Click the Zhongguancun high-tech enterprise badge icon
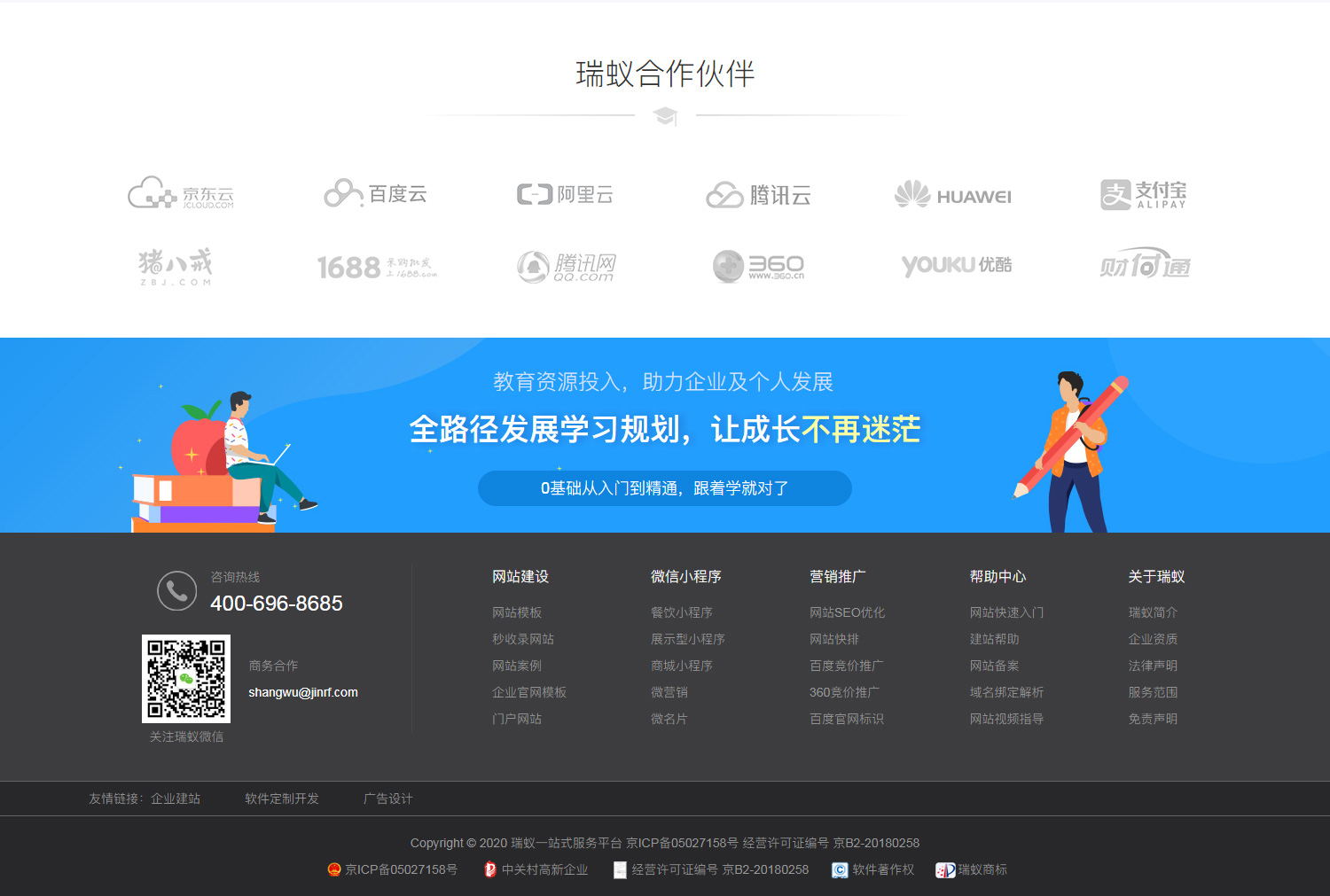Screen dimensions: 1330x896 click(x=490, y=869)
